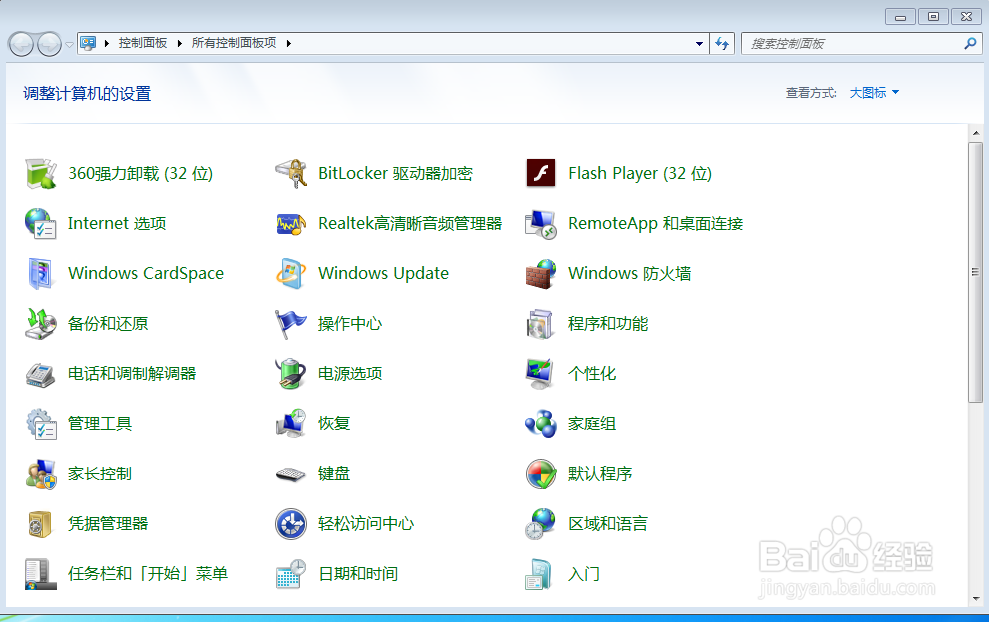
Task: Open 家长控制 icon
Action: (41, 474)
